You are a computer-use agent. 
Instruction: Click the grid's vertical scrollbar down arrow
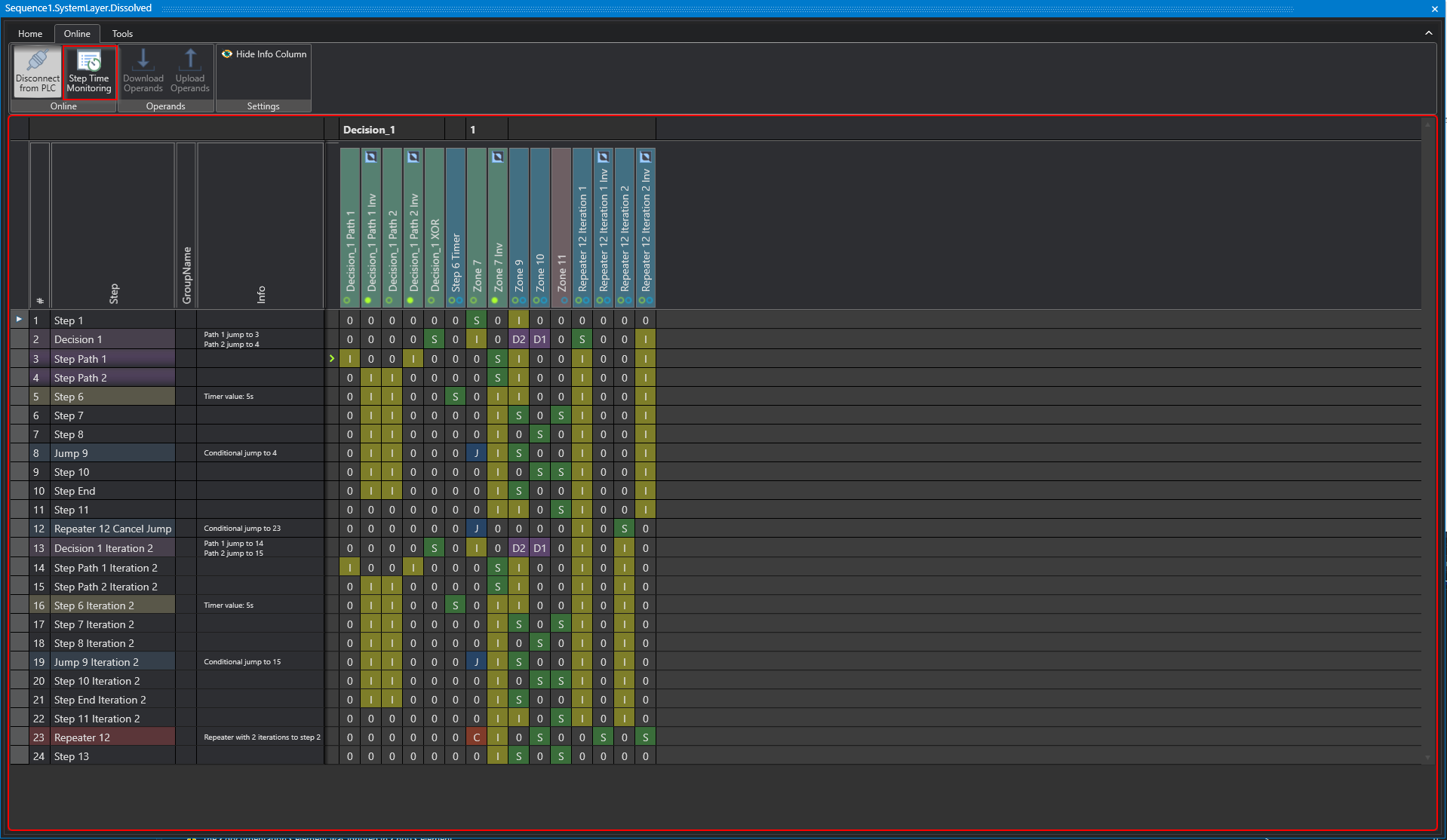[1427, 757]
